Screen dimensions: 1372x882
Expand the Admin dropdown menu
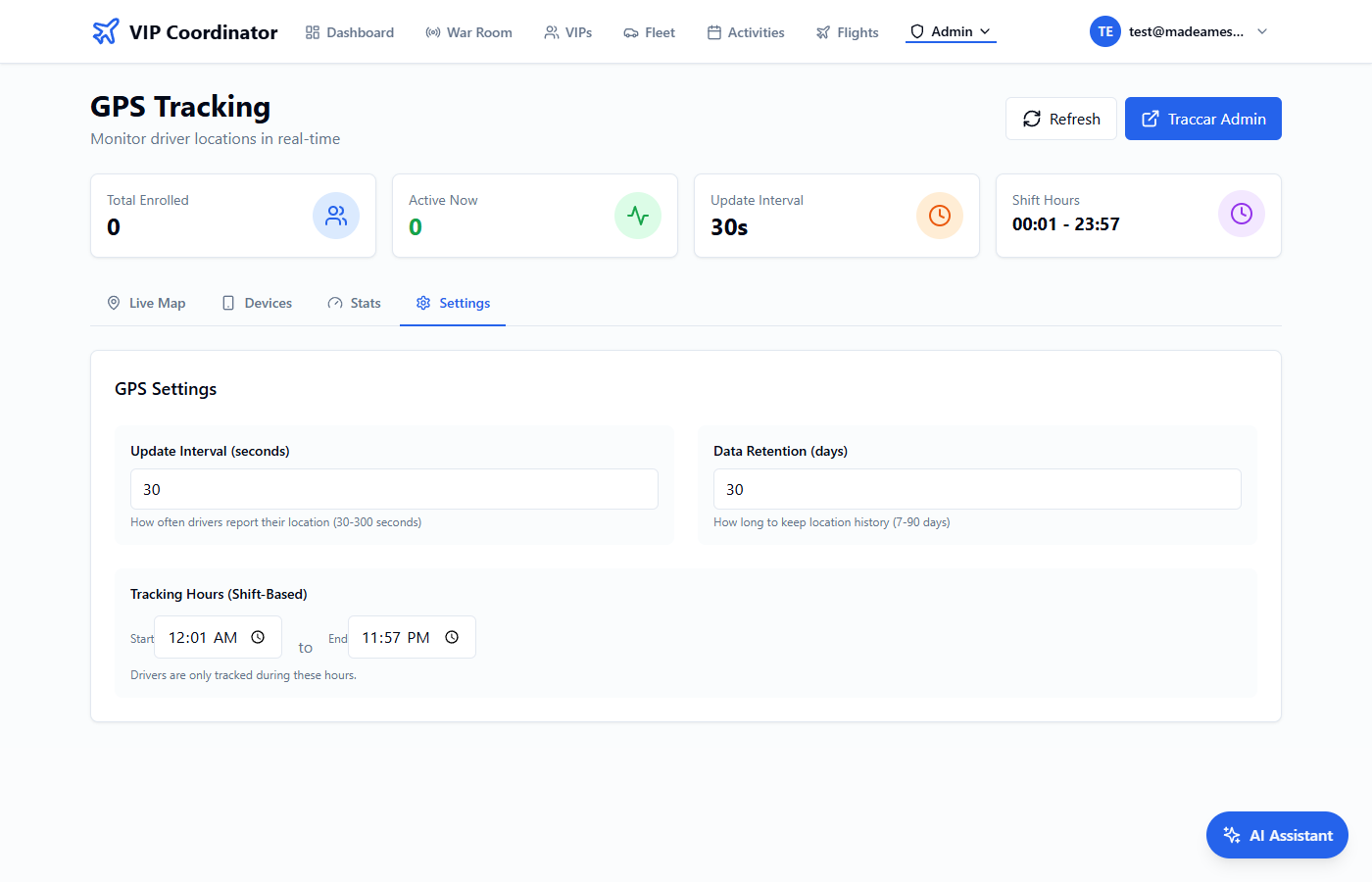(951, 31)
